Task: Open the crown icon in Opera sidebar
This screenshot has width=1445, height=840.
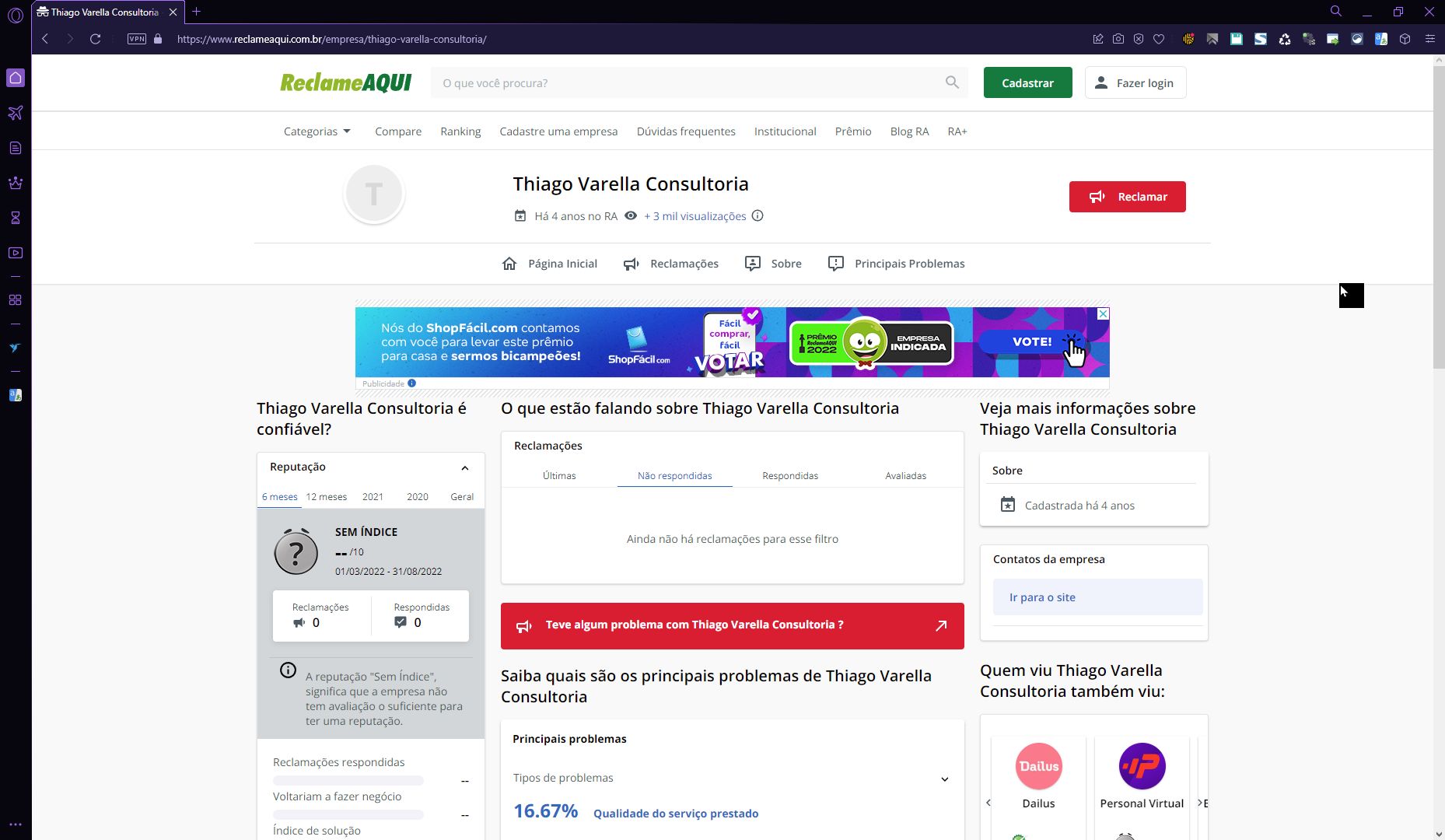Action: click(x=16, y=183)
